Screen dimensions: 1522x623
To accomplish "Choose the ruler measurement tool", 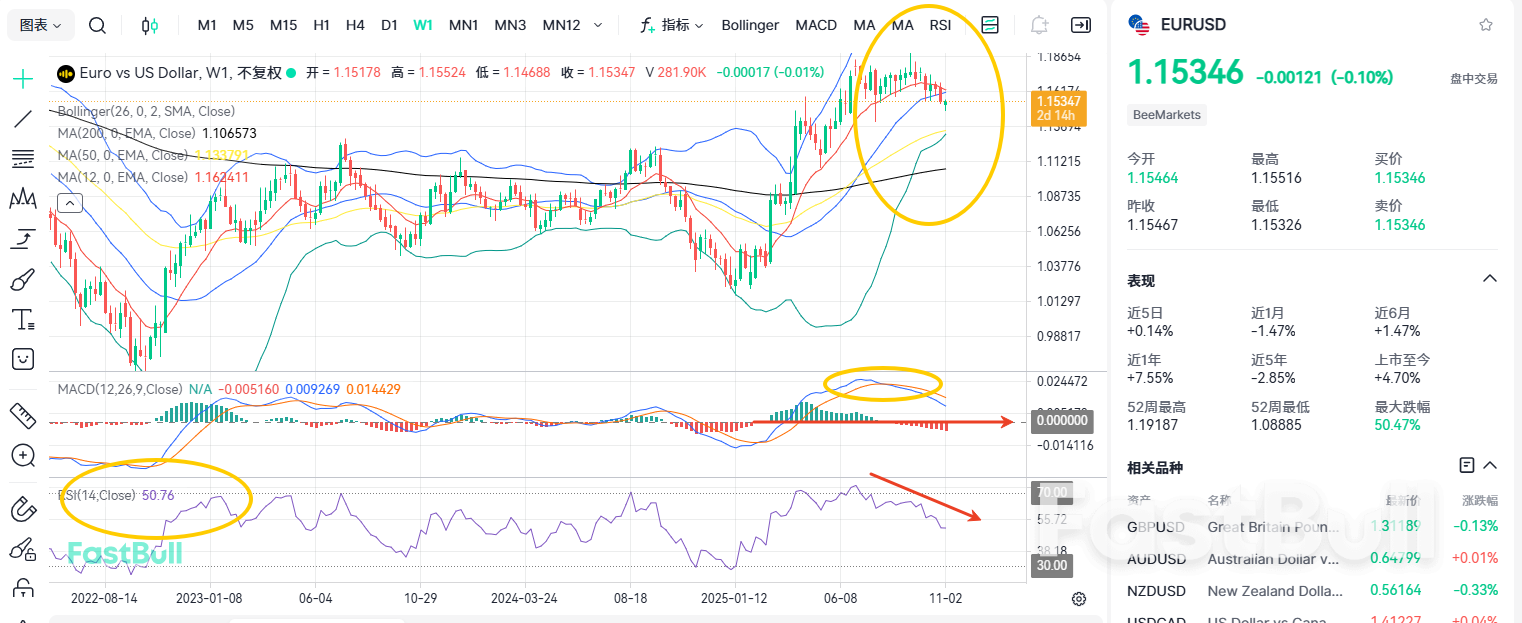I will coord(22,413).
